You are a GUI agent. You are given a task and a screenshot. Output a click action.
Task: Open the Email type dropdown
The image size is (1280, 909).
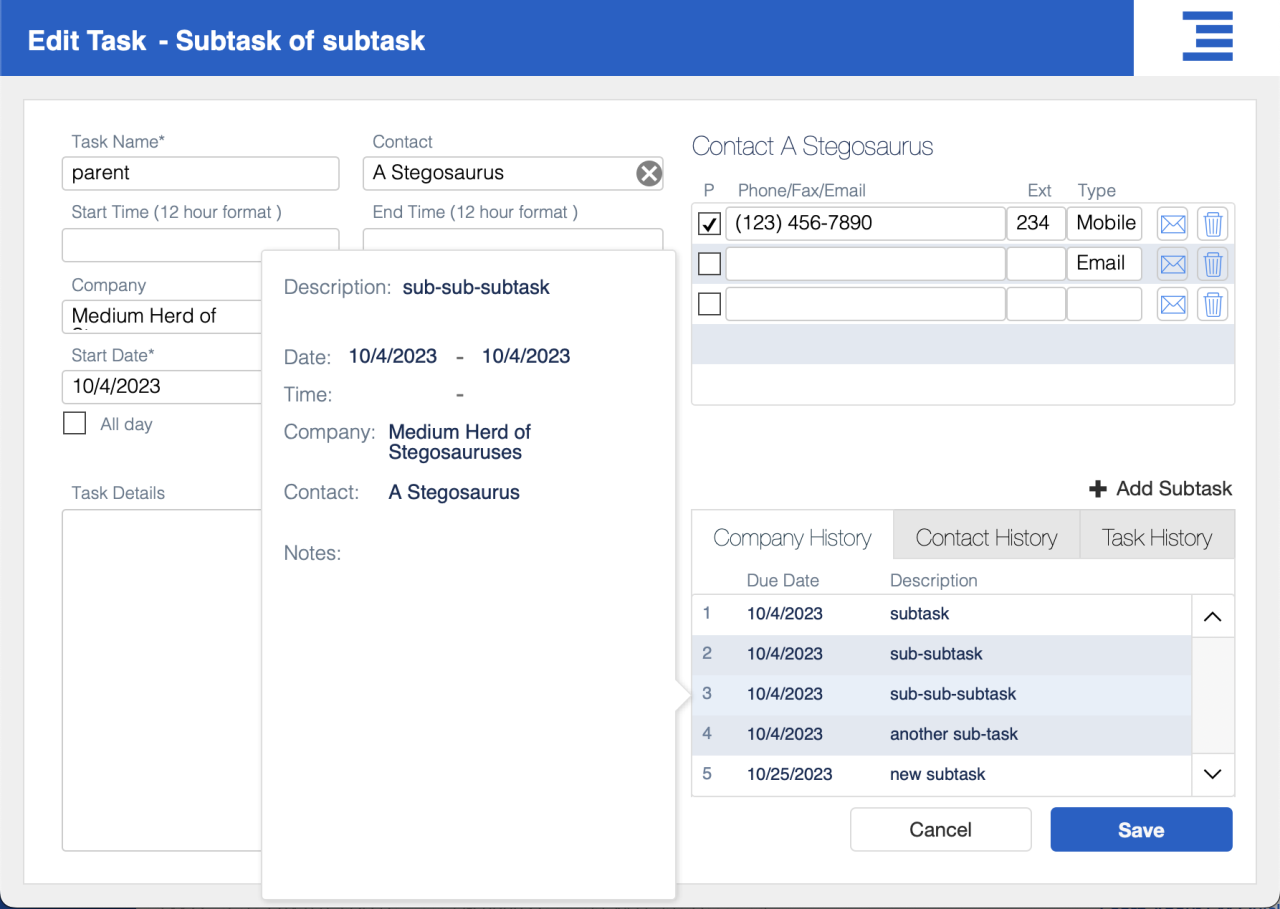1104,263
